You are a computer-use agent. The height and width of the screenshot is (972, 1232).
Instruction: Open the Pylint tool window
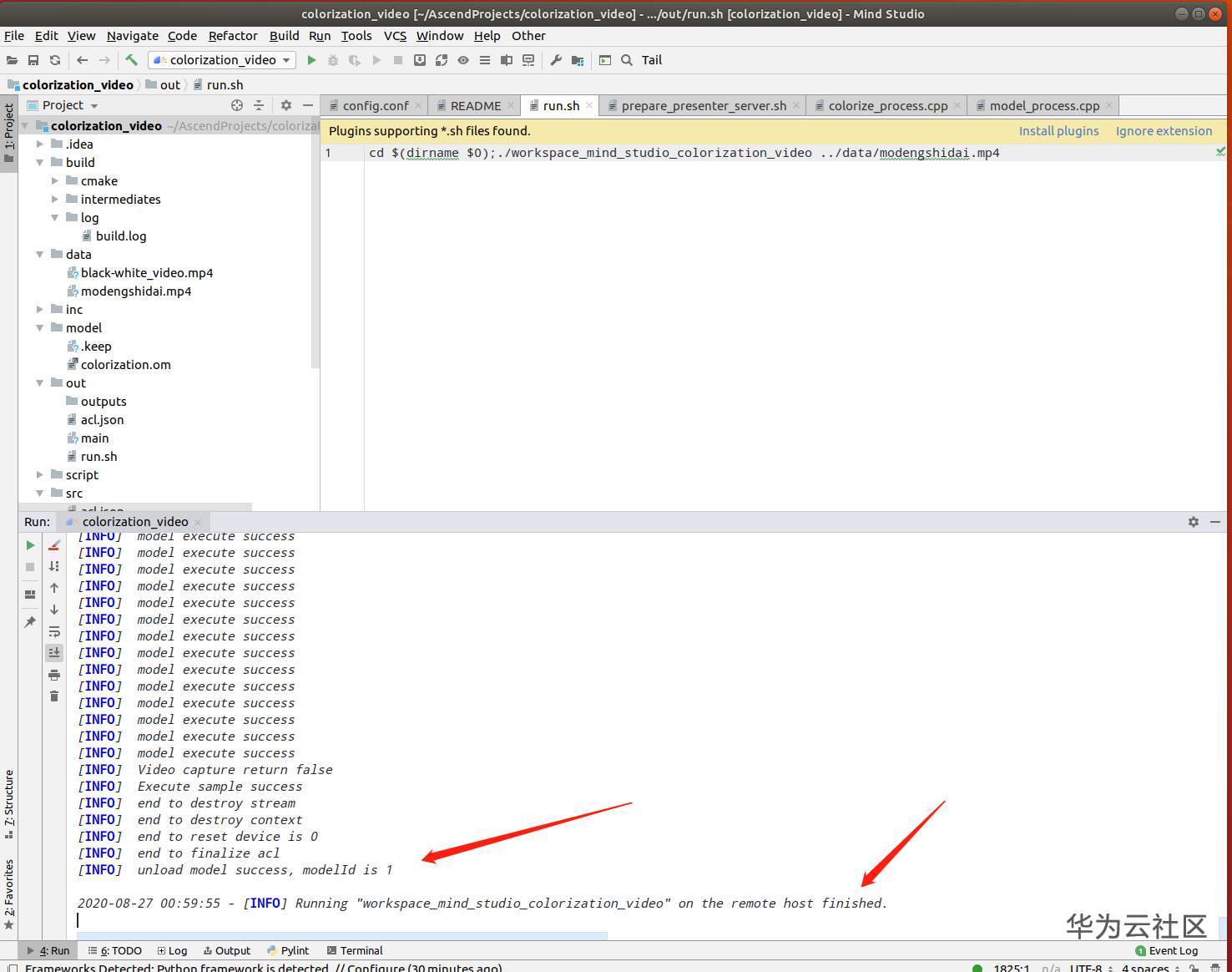point(288,950)
